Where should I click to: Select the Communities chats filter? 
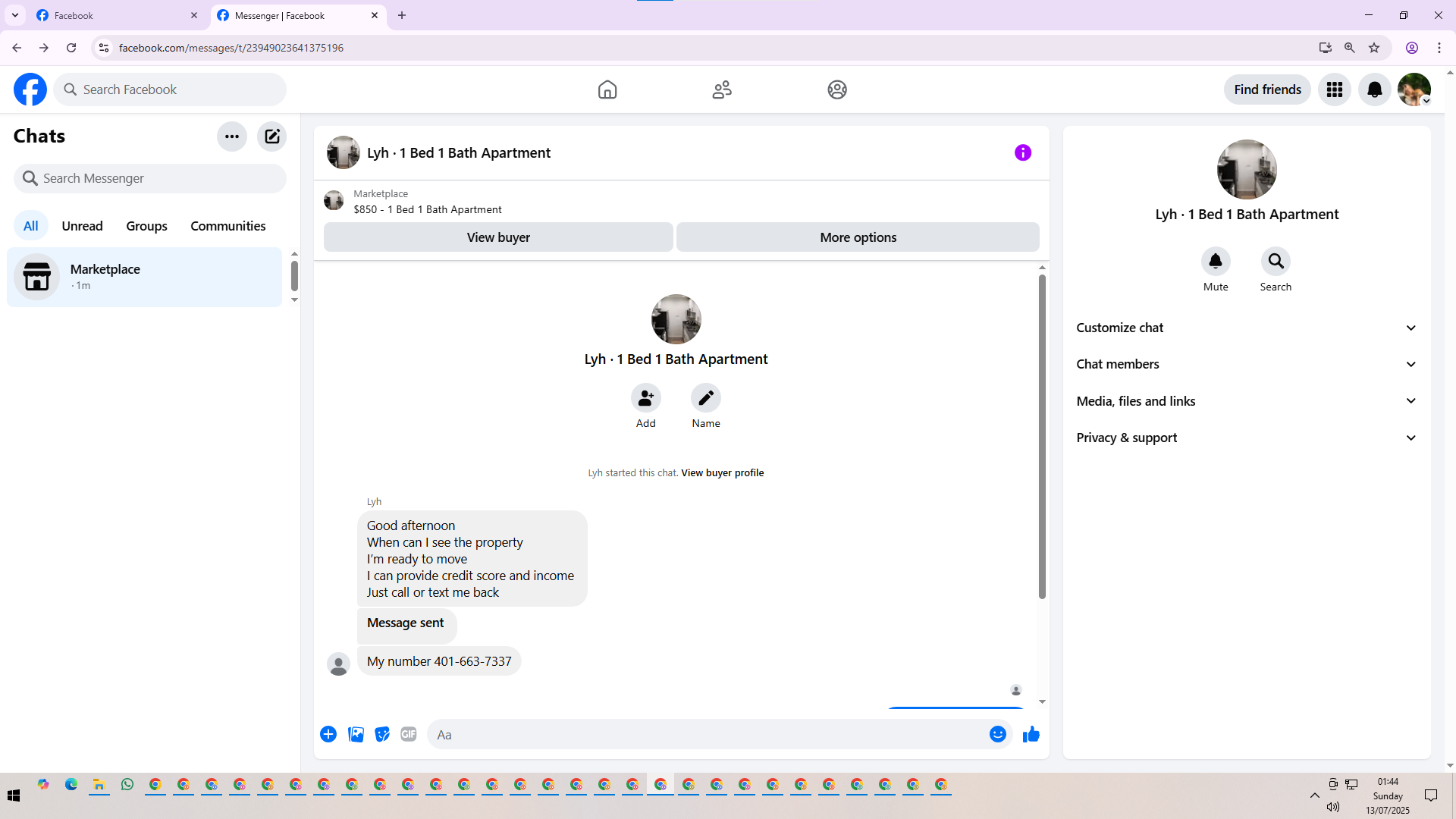tap(227, 226)
